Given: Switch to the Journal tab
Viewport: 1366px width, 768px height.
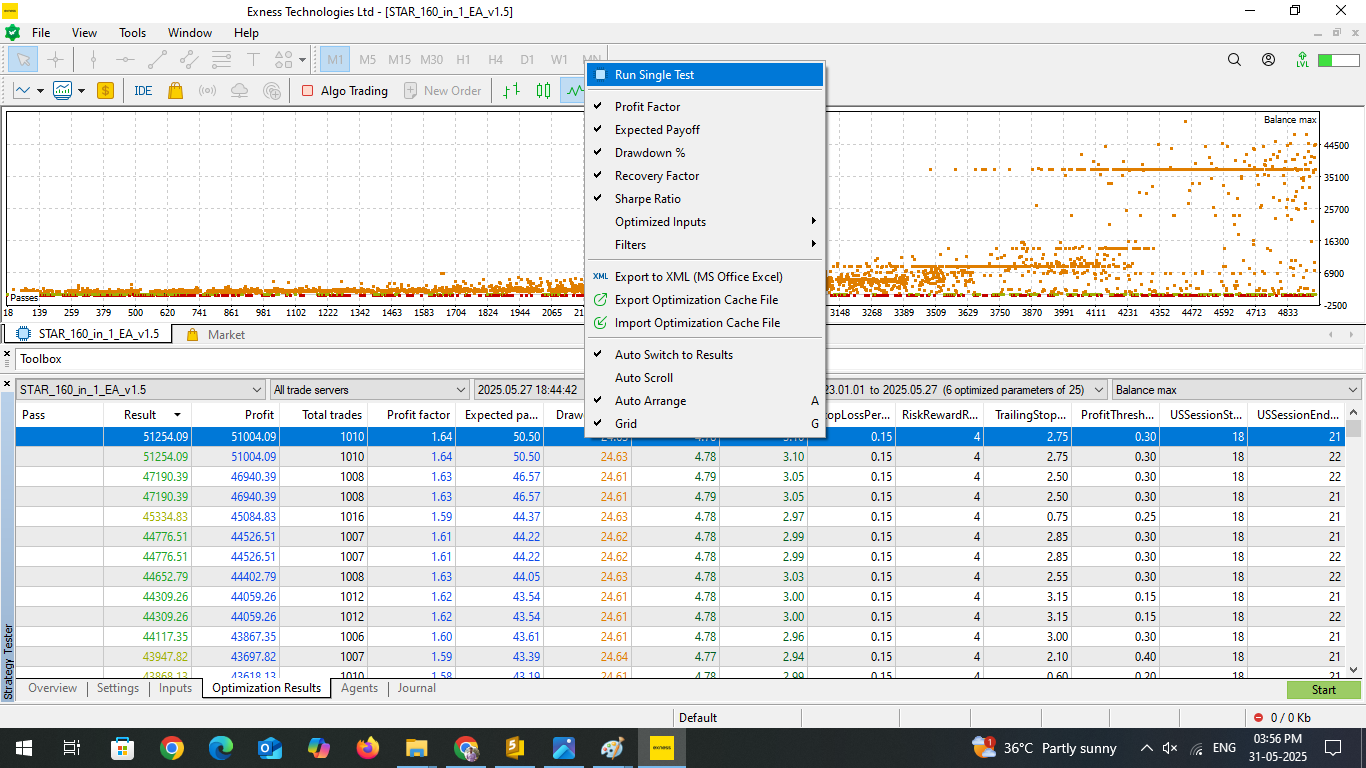Looking at the screenshot, I should coord(416,688).
